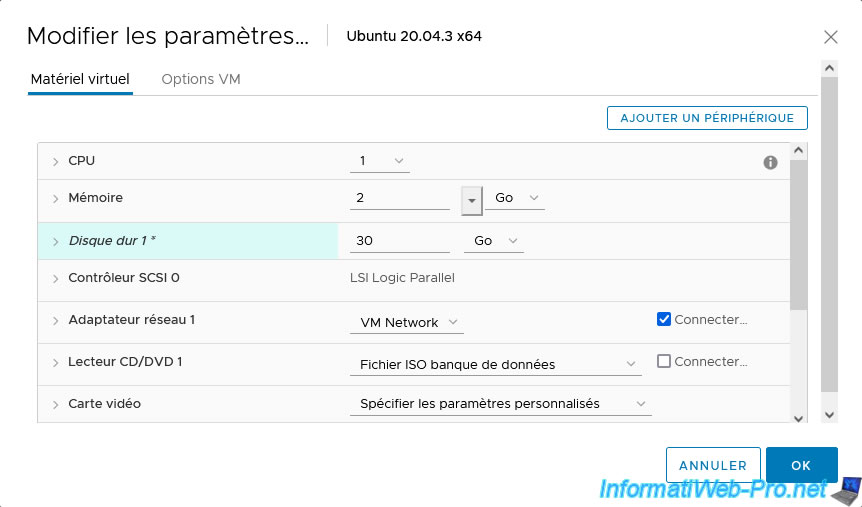The height and width of the screenshot is (507, 862).
Task: Enable Connecter for CD/DVD drive
Action: click(x=664, y=362)
